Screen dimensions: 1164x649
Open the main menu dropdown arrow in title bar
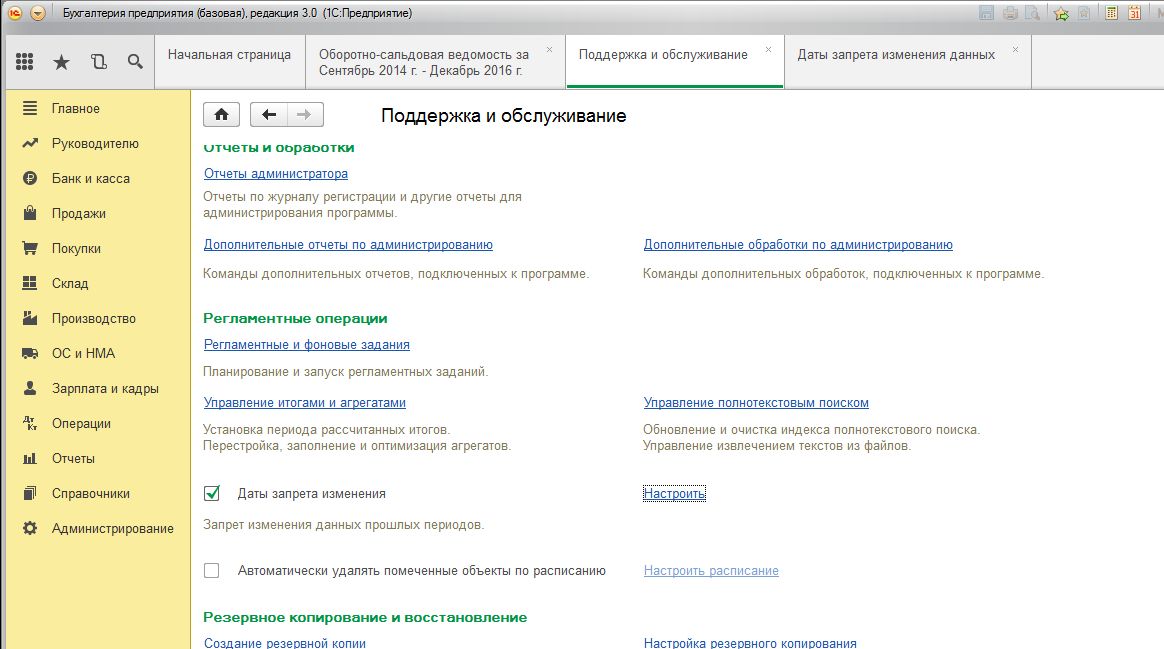click(38, 13)
